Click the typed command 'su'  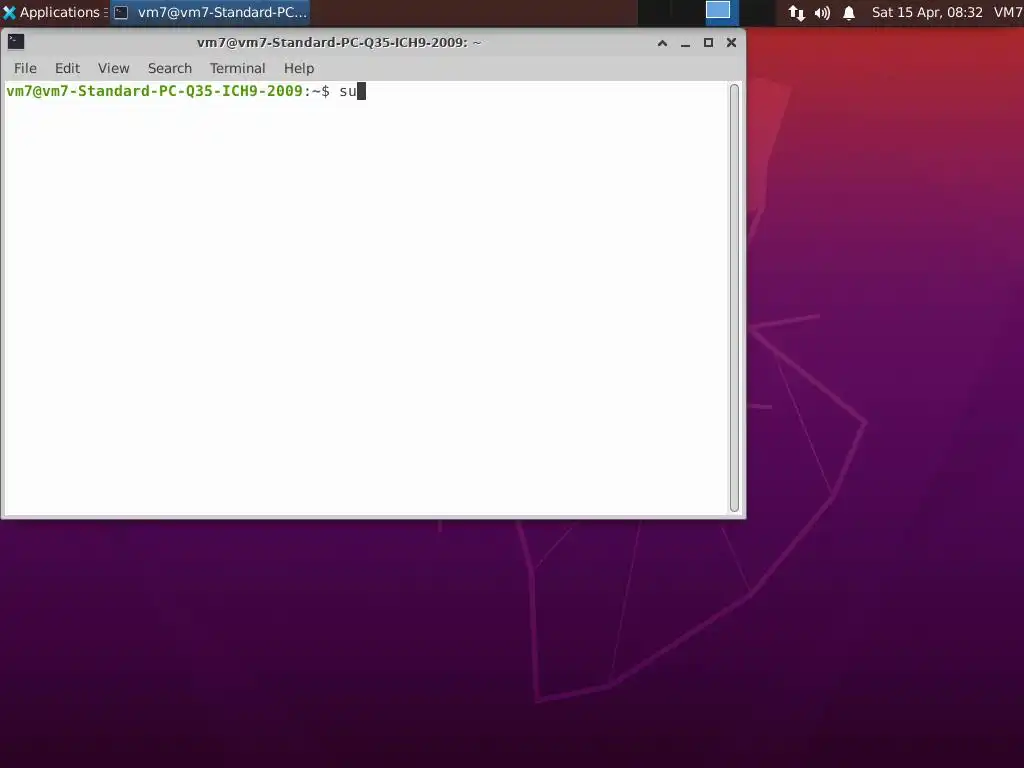(x=347, y=91)
